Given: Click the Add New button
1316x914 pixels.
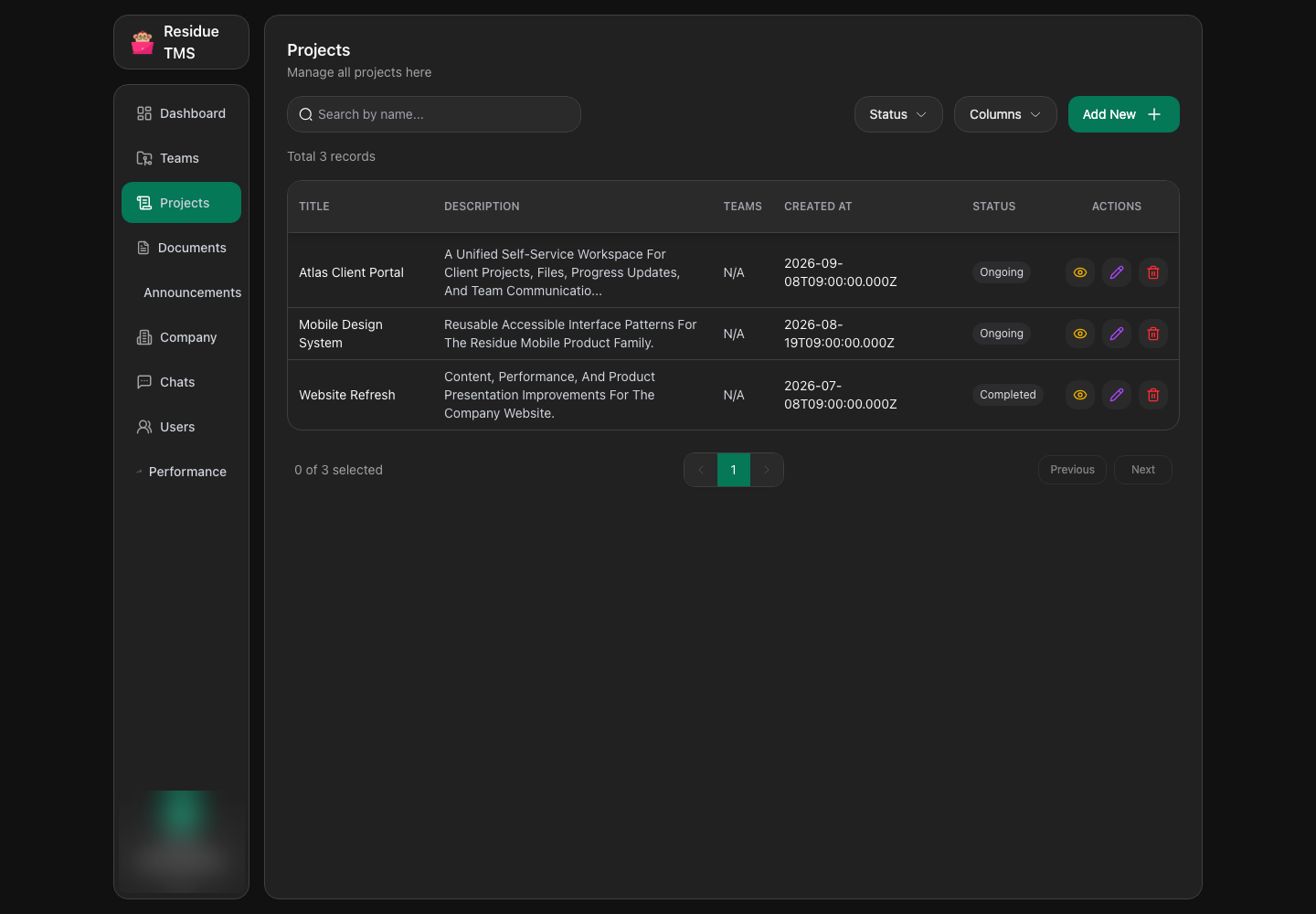Looking at the screenshot, I should [x=1124, y=114].
